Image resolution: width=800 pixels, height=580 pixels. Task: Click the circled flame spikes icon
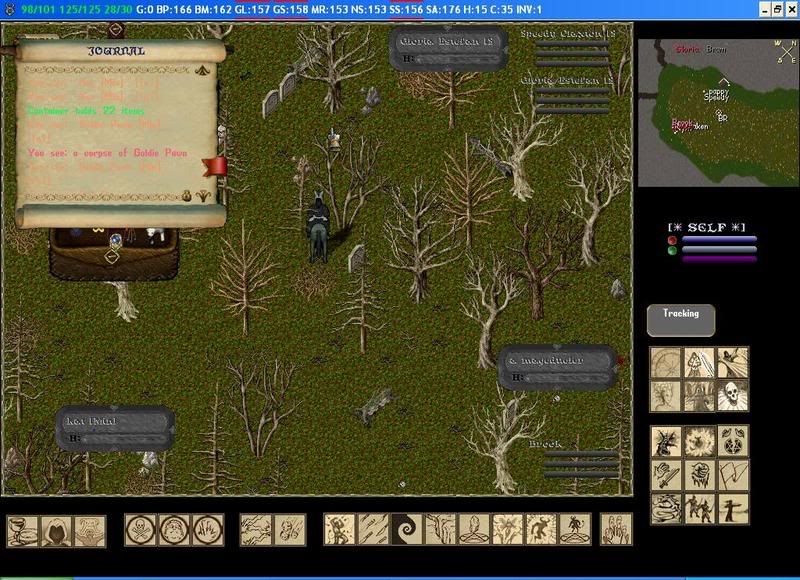click(208, 530)
